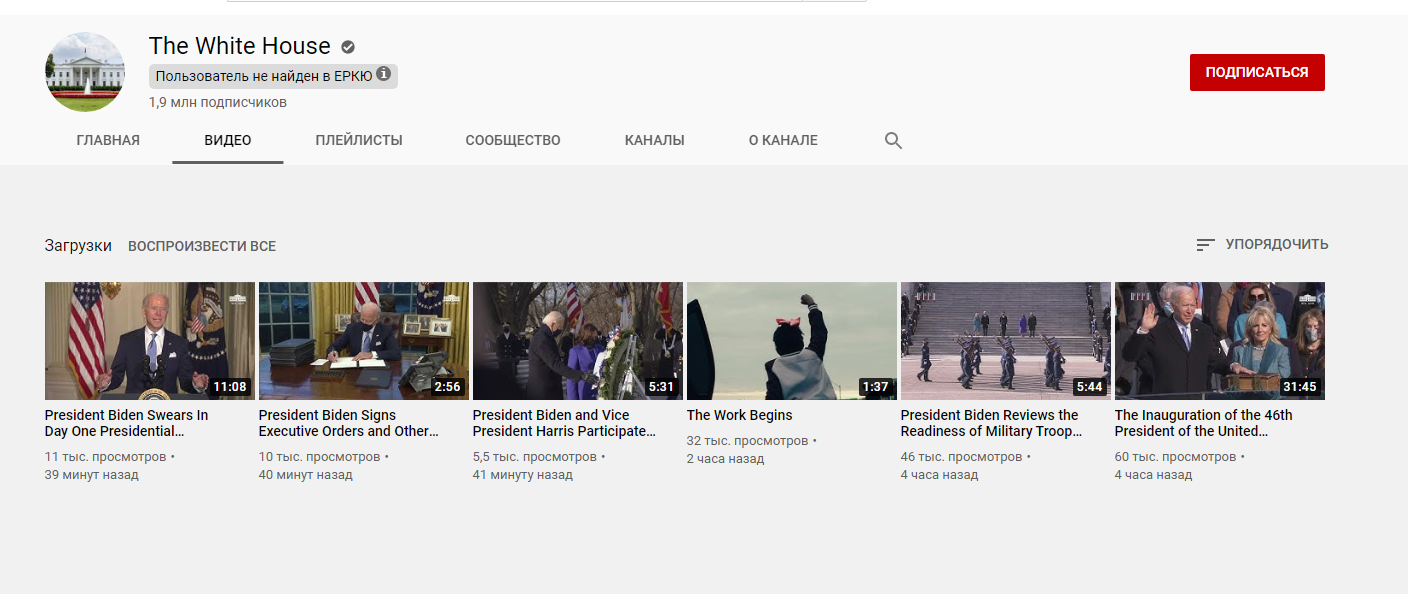Open the Biden and Harris wreath ceremony thumbnail

click(x=578, y=341)
